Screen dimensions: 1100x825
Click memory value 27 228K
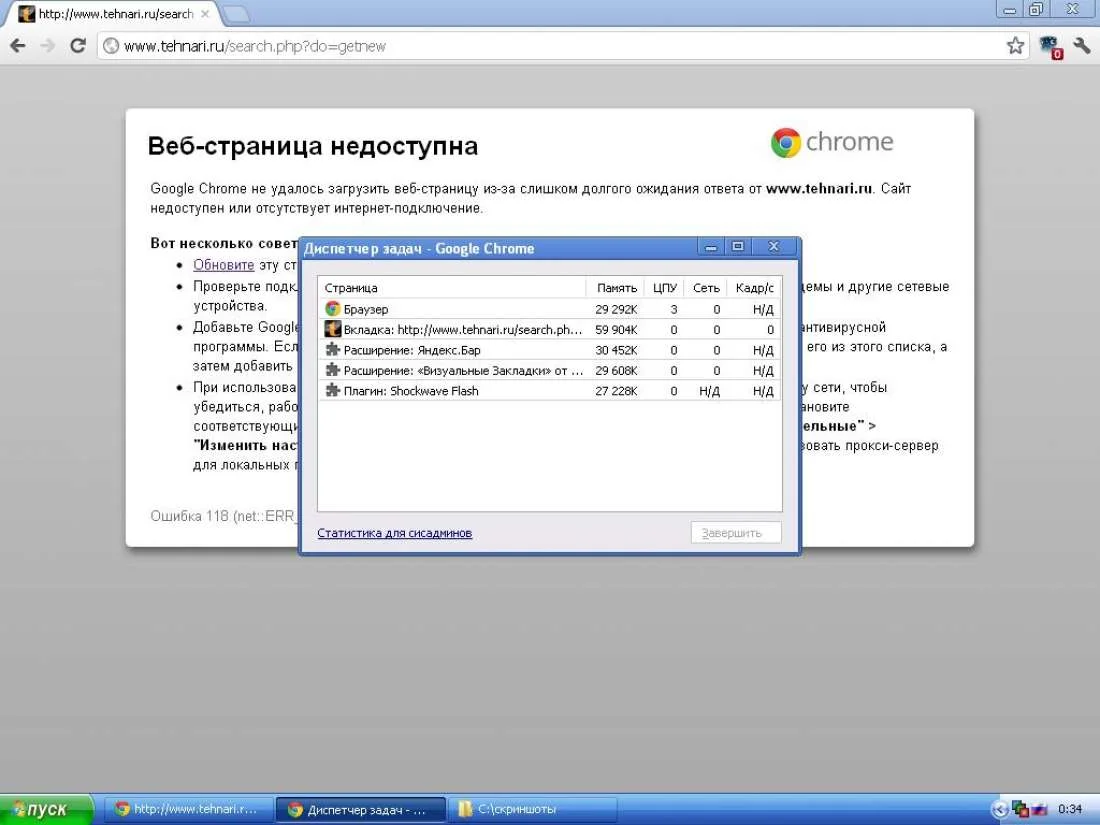coord(616,391)
